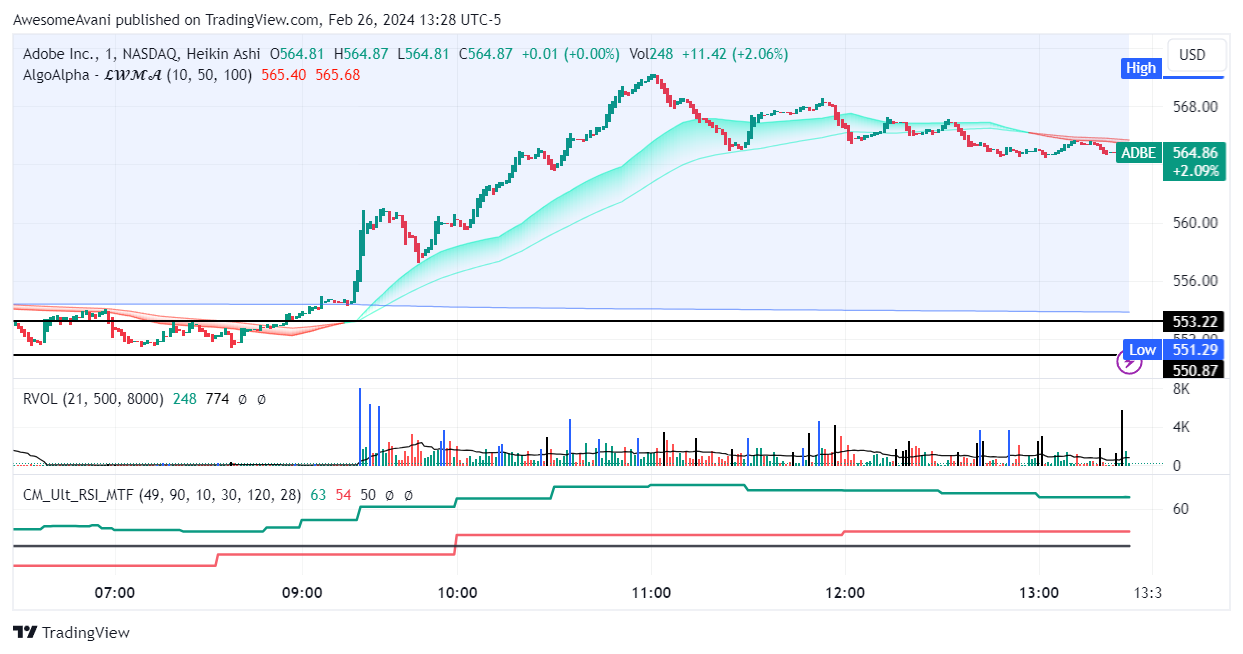This screenshot has width=1243, height=654.
Task: Click the low value L564.81
Action: 424,54
